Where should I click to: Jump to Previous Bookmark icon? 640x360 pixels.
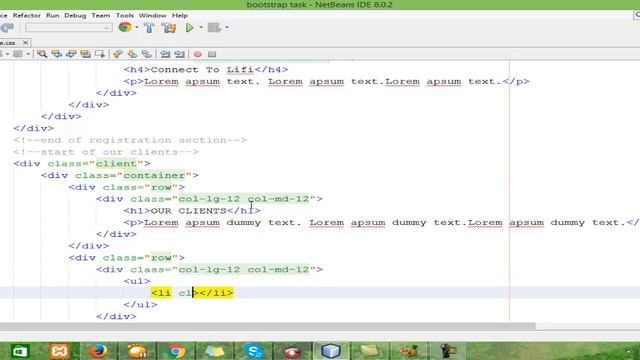(118, 54)
